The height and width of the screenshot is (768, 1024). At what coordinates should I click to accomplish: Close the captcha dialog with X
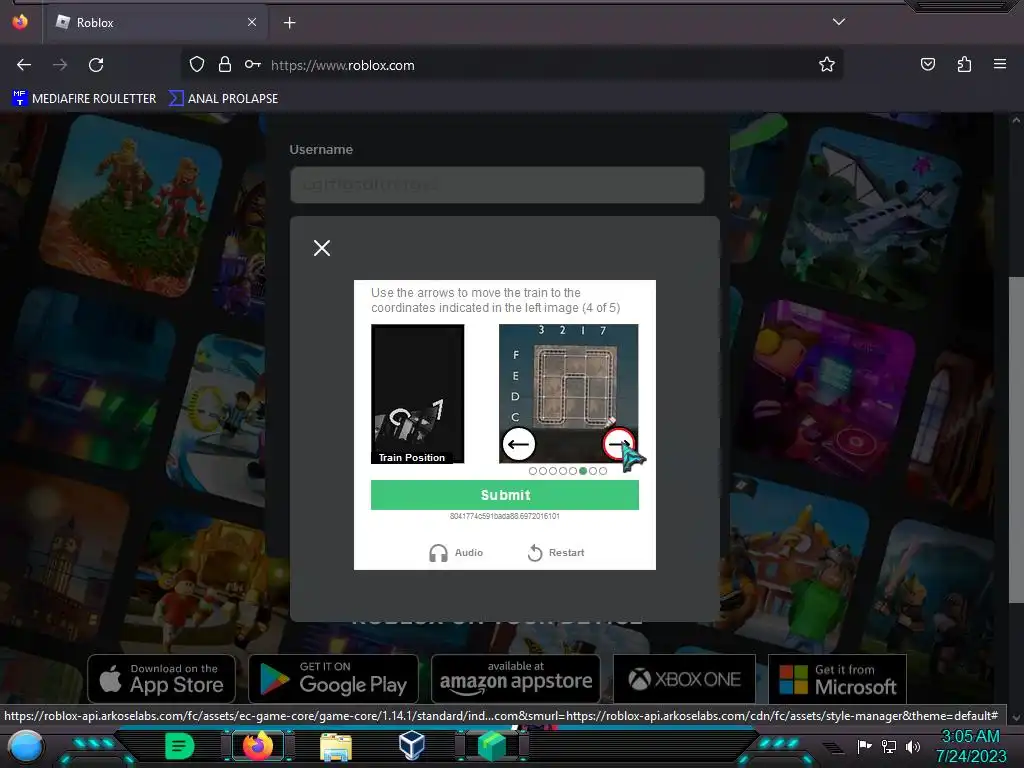pos(321,248)
